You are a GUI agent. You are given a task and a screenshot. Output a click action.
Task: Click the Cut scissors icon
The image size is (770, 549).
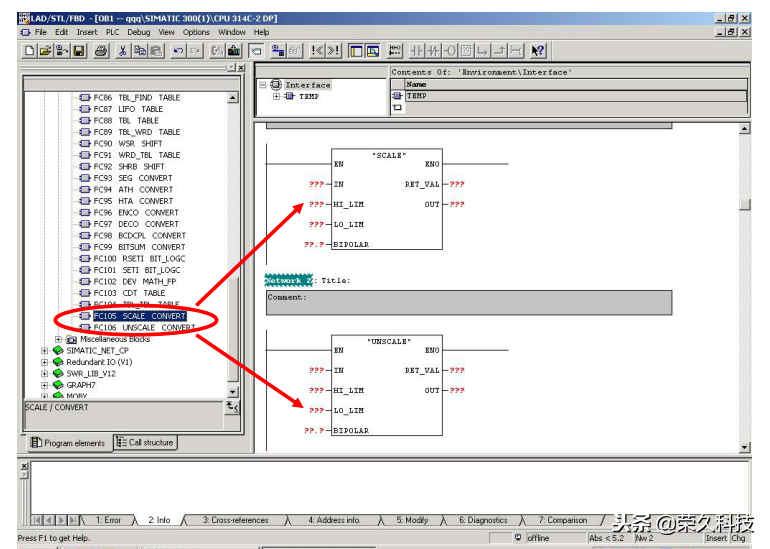[x=123, y=50]
